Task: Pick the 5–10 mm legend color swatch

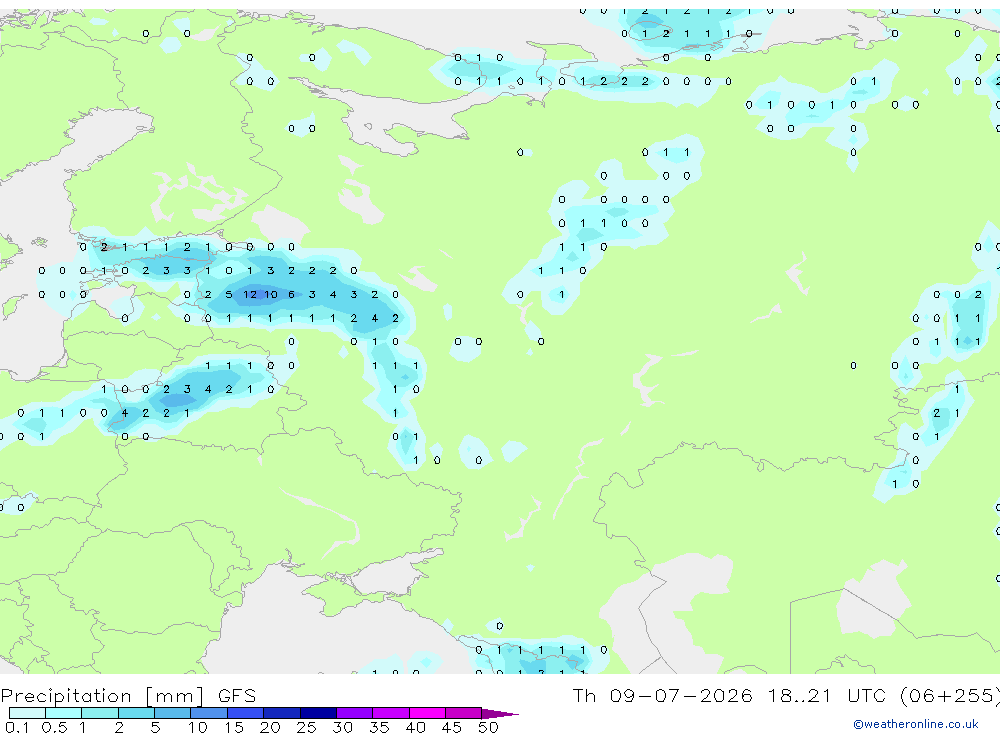Action: pyautogui.click(x=173, y=713)
